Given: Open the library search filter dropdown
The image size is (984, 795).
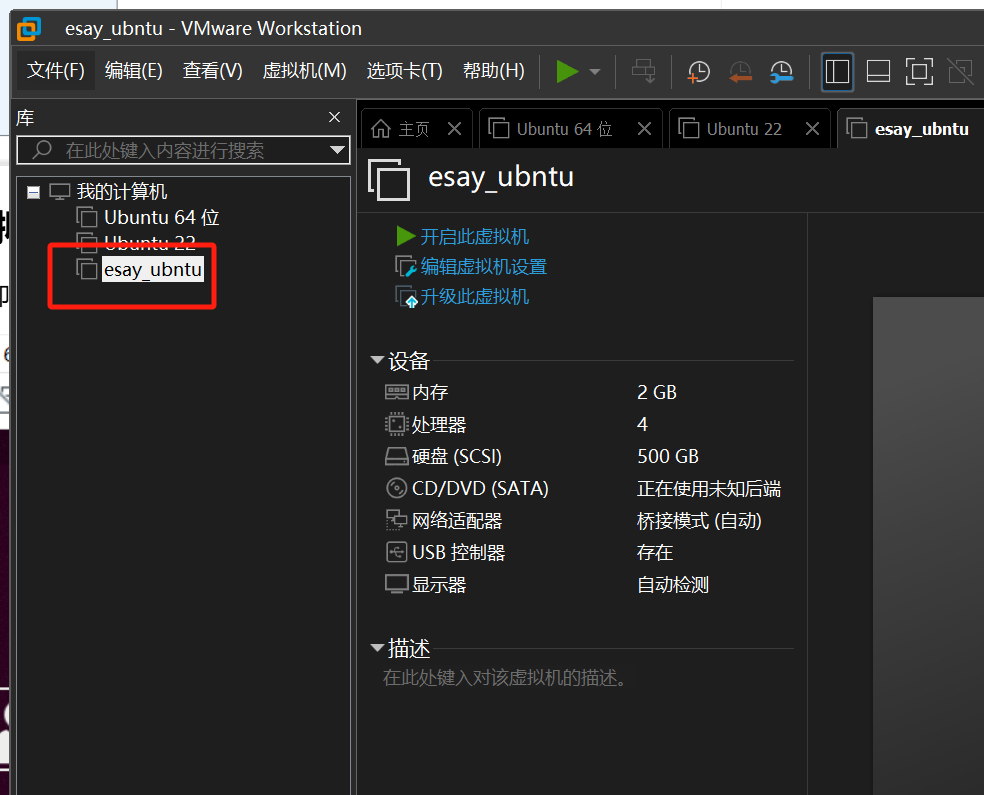Looking at the screenshot, I should coord(337,151).
